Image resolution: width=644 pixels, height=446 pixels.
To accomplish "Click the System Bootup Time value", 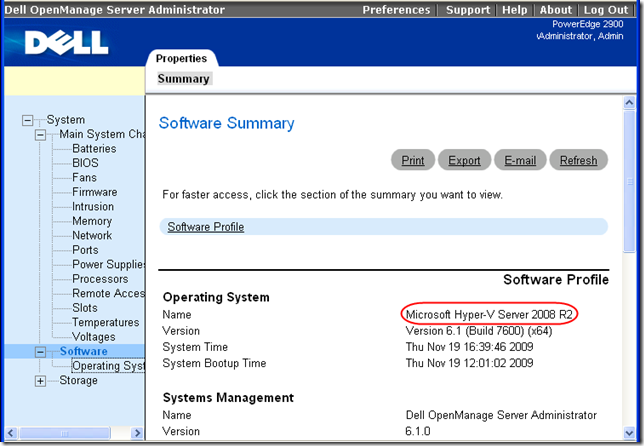I will (469, 363).
